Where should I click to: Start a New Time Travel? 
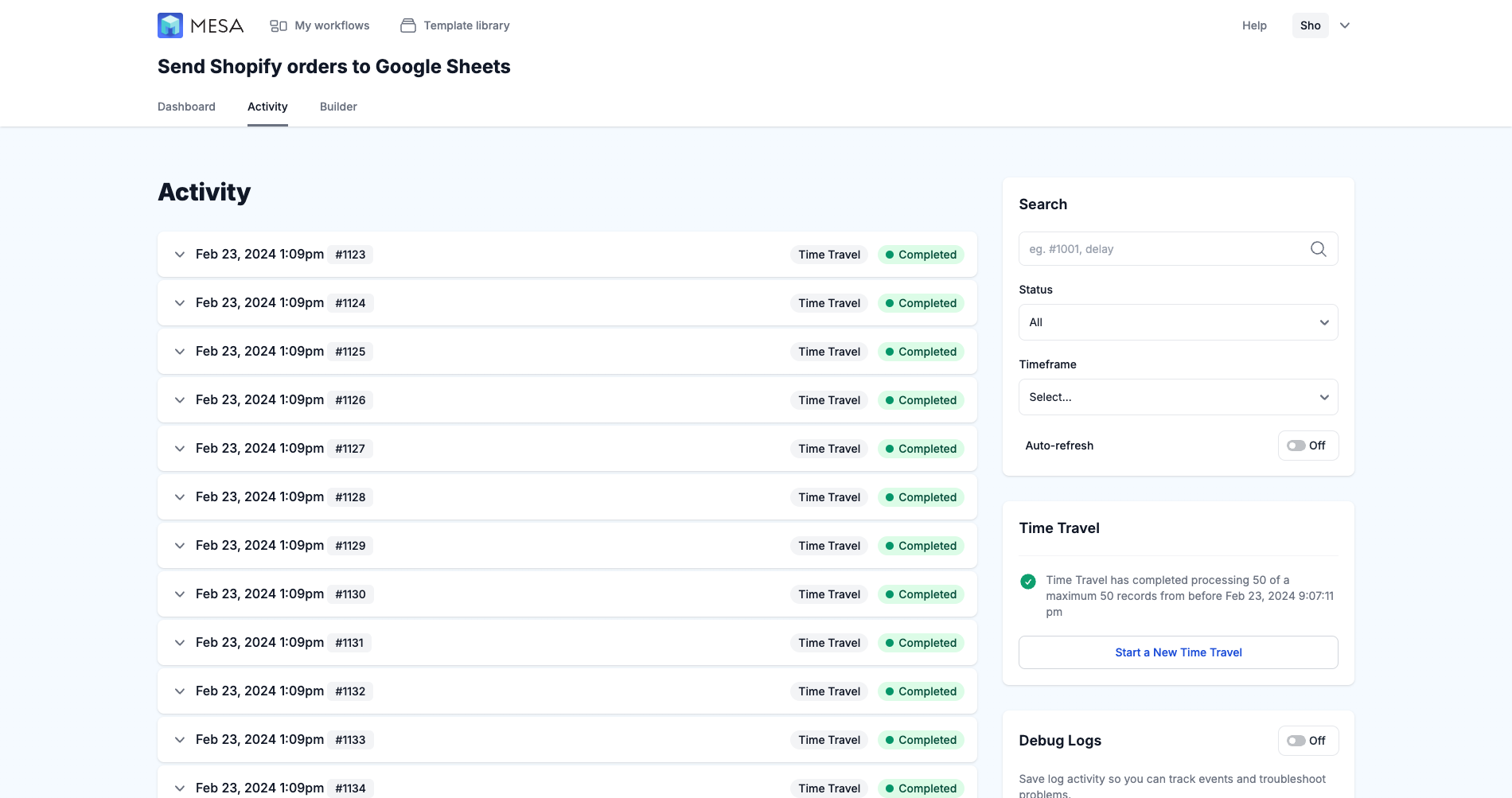coord(1179,652)
